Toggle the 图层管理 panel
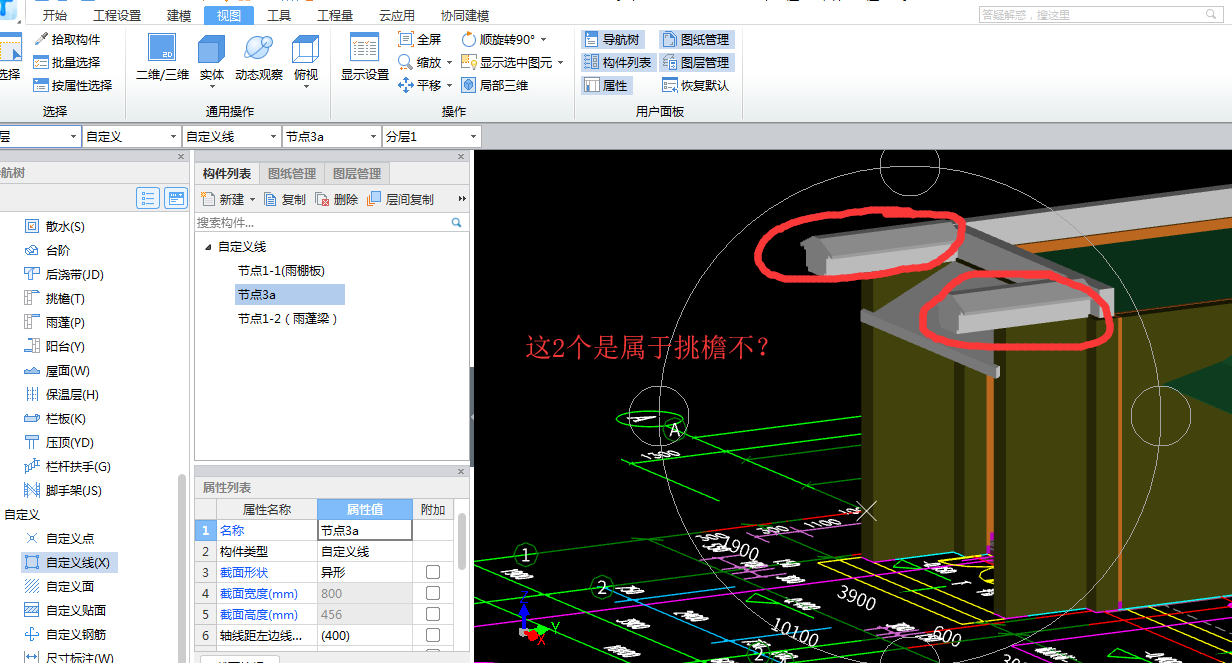 [695, 62]
